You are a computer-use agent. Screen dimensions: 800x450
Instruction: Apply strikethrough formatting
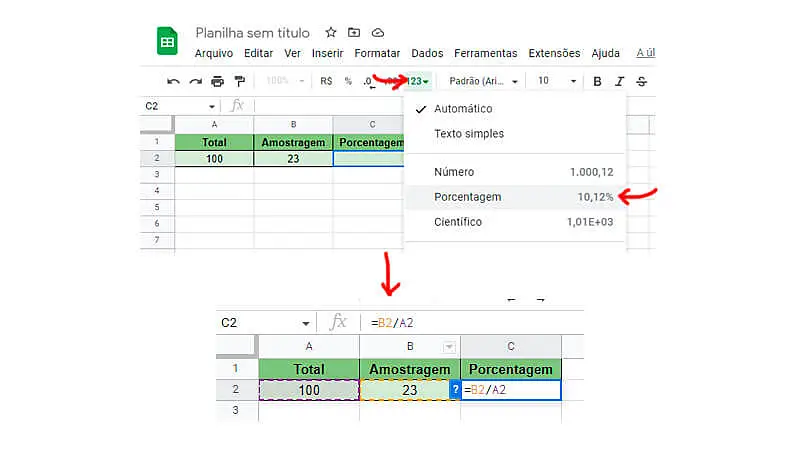pos(641,81)
